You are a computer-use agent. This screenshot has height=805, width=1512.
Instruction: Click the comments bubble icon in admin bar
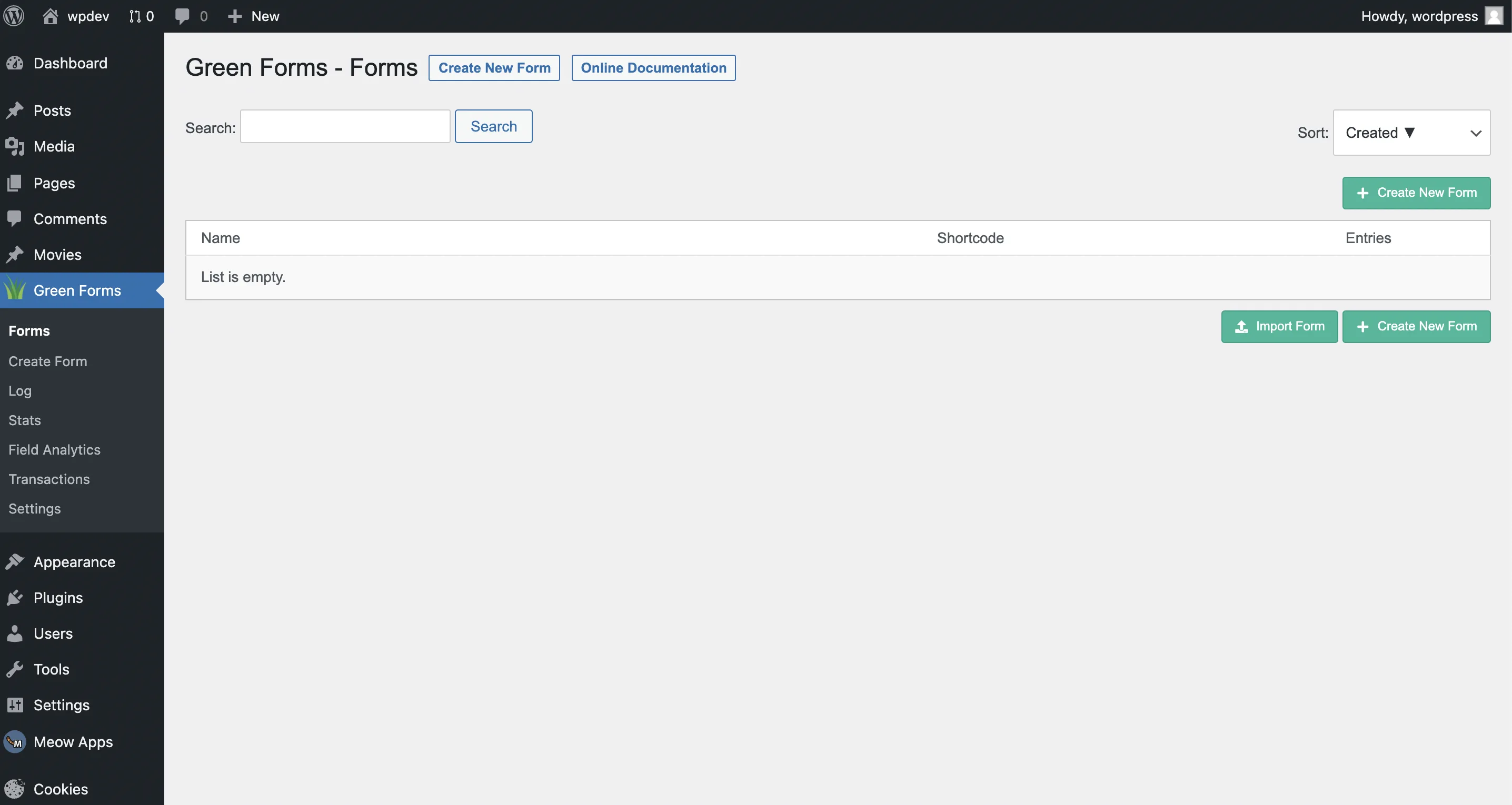(182, 16)
